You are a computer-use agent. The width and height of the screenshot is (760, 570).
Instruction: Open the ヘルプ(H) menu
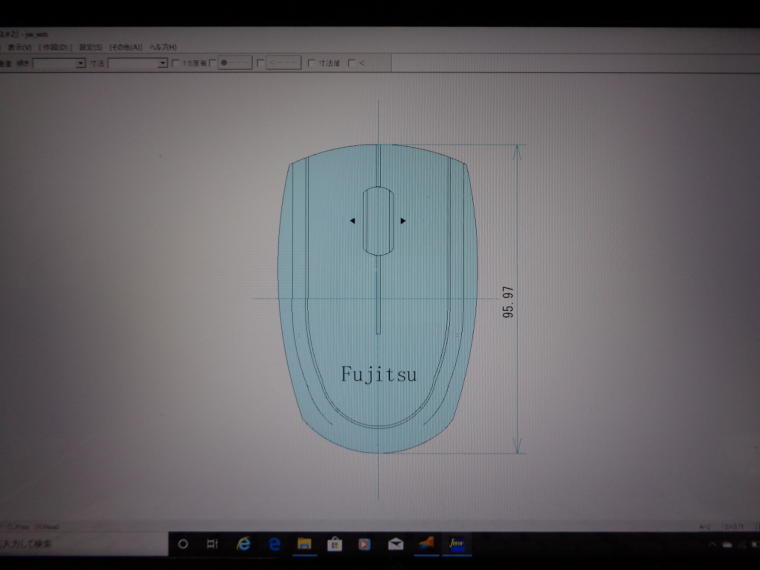163,47
